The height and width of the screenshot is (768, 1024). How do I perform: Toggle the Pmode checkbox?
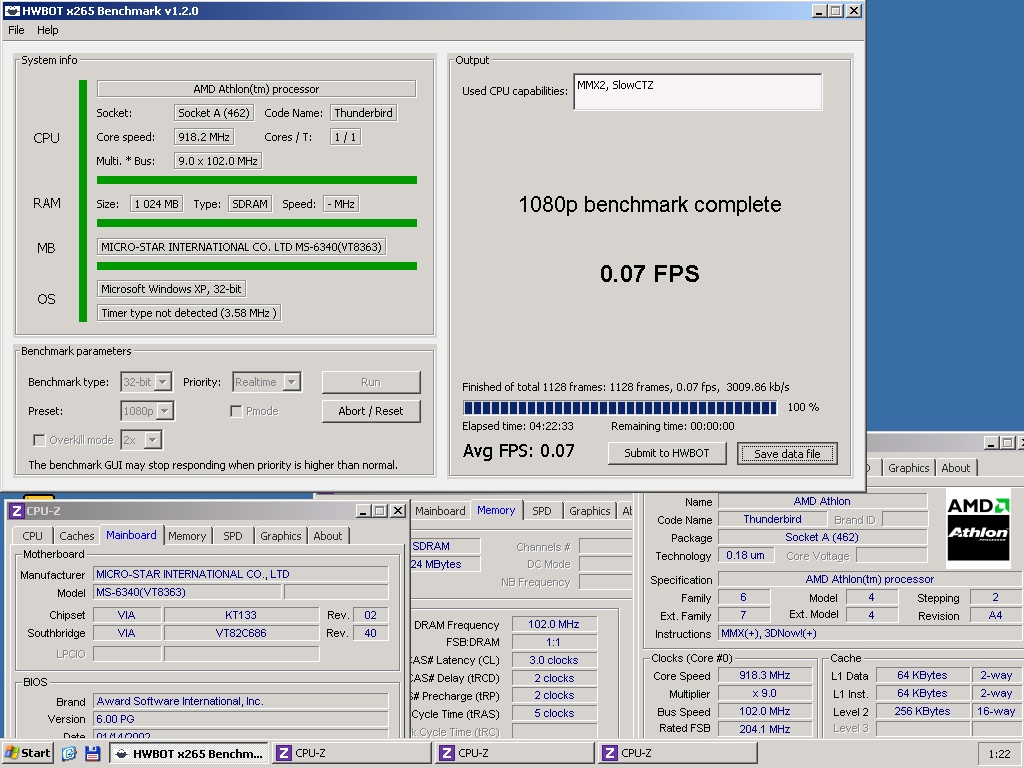236,411
